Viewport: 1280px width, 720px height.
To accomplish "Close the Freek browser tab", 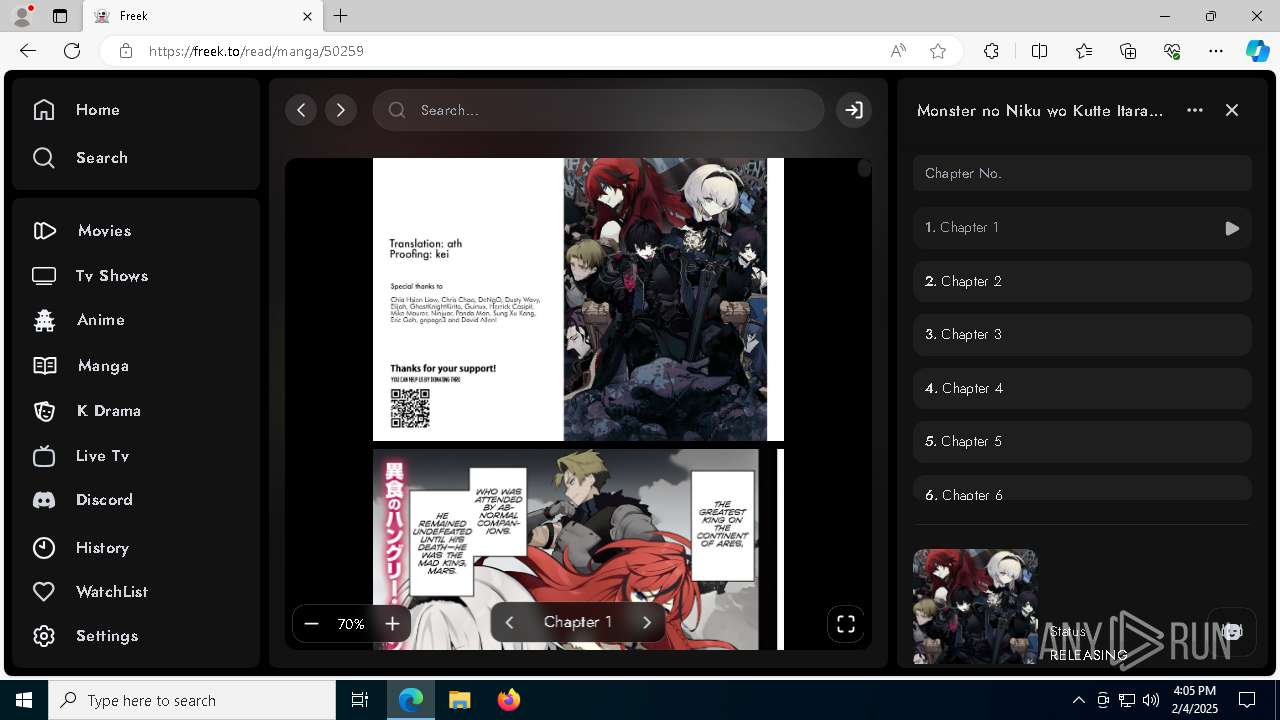I will tap(308, 16).
